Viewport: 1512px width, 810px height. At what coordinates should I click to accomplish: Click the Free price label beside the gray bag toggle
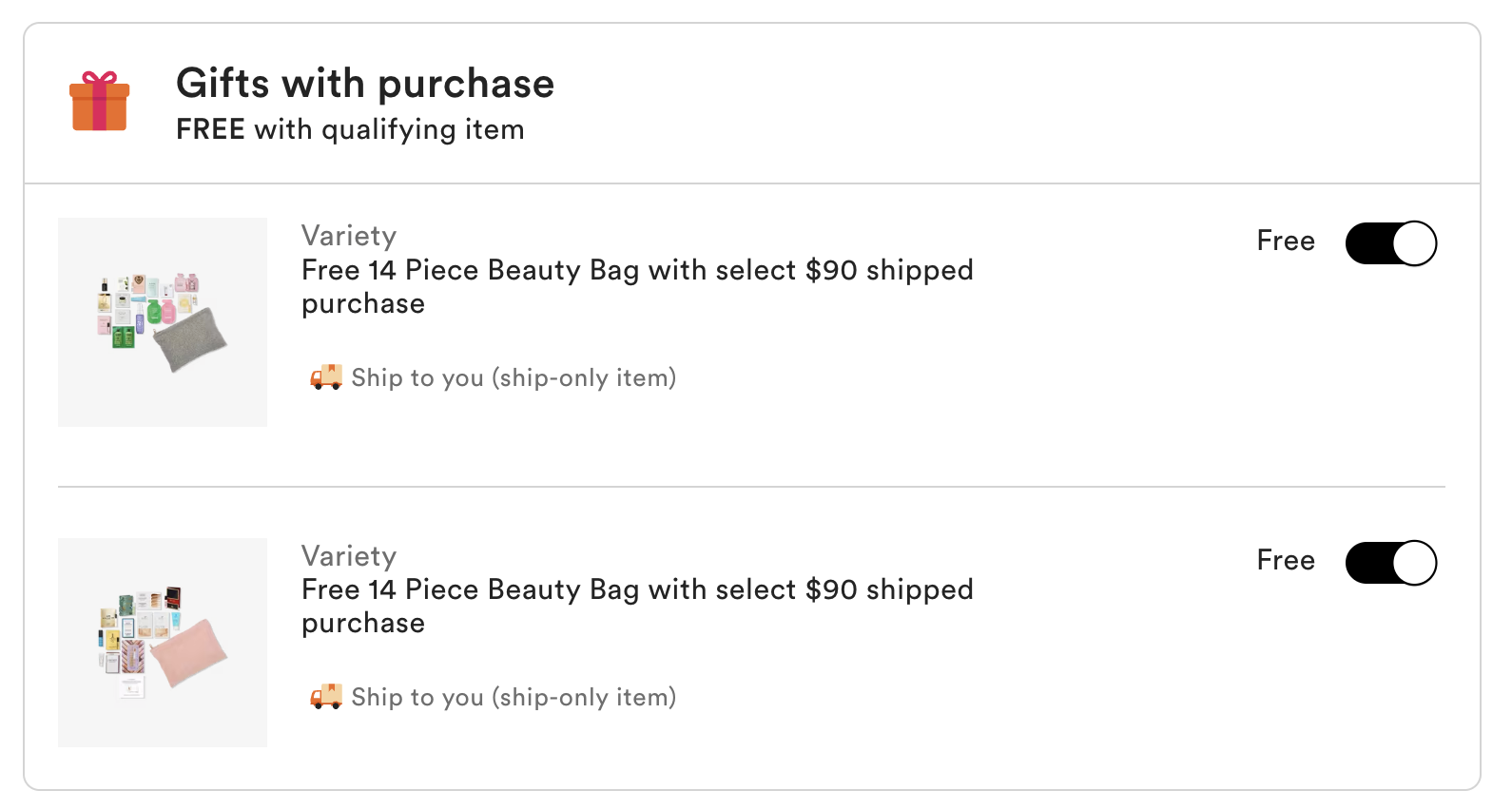click(x=1286, y=241)
